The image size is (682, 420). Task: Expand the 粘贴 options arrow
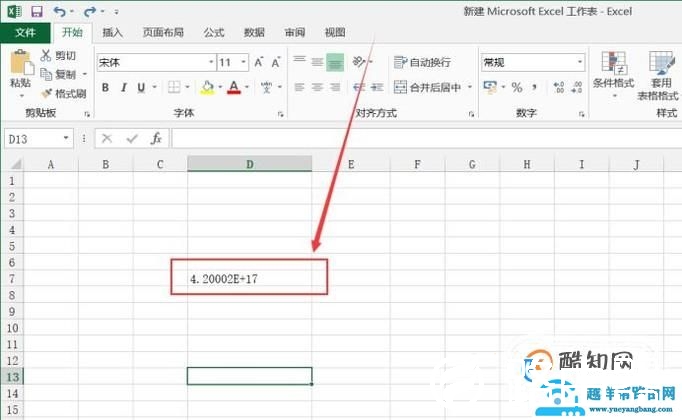(21, 96)
